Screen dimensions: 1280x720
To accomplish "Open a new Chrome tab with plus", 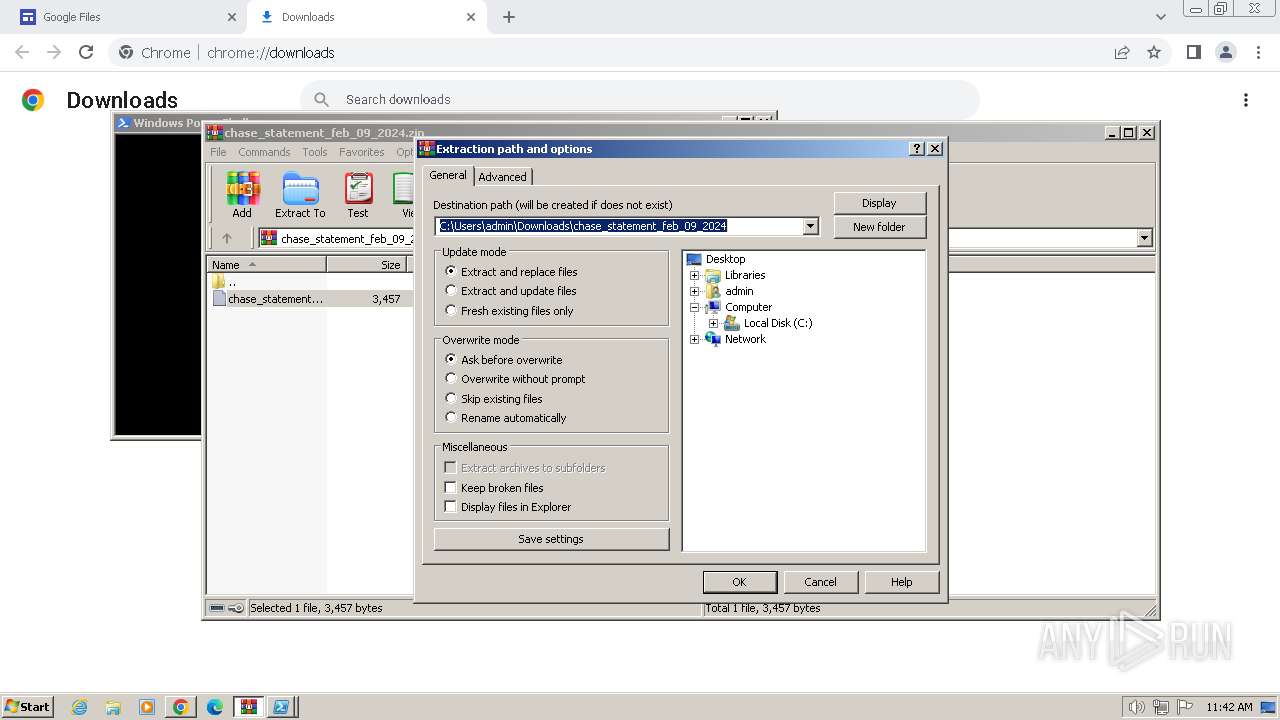I will point(509,17).
